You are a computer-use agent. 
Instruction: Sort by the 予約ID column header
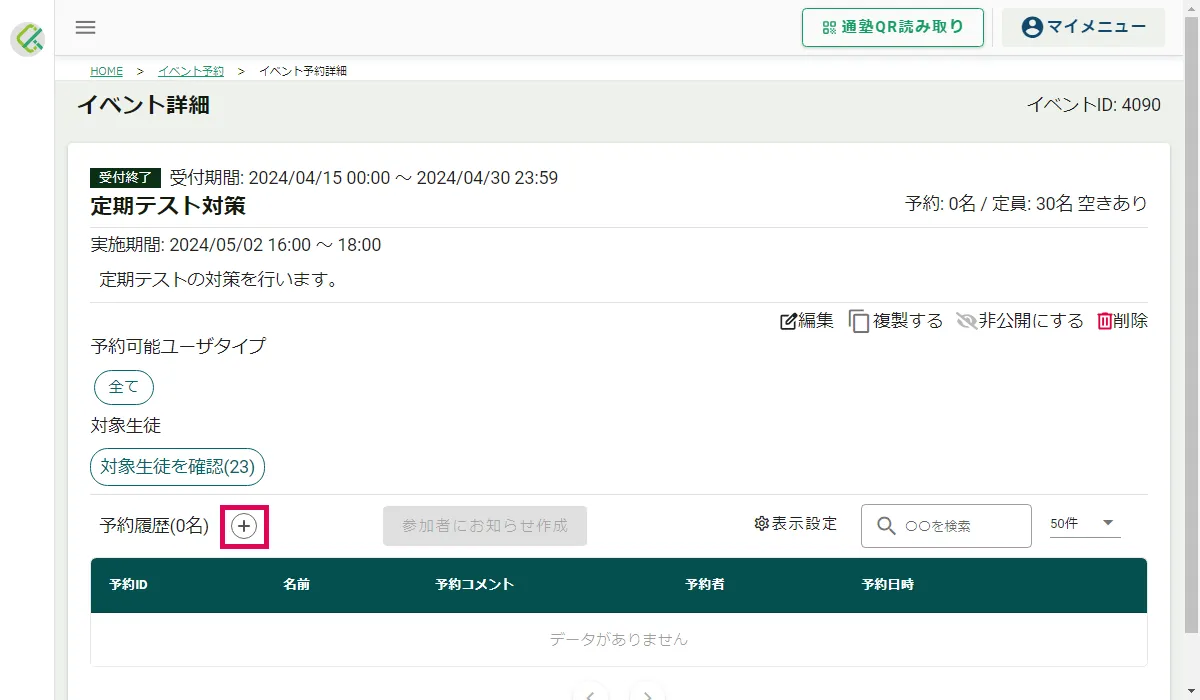click(x=129, y=584)
